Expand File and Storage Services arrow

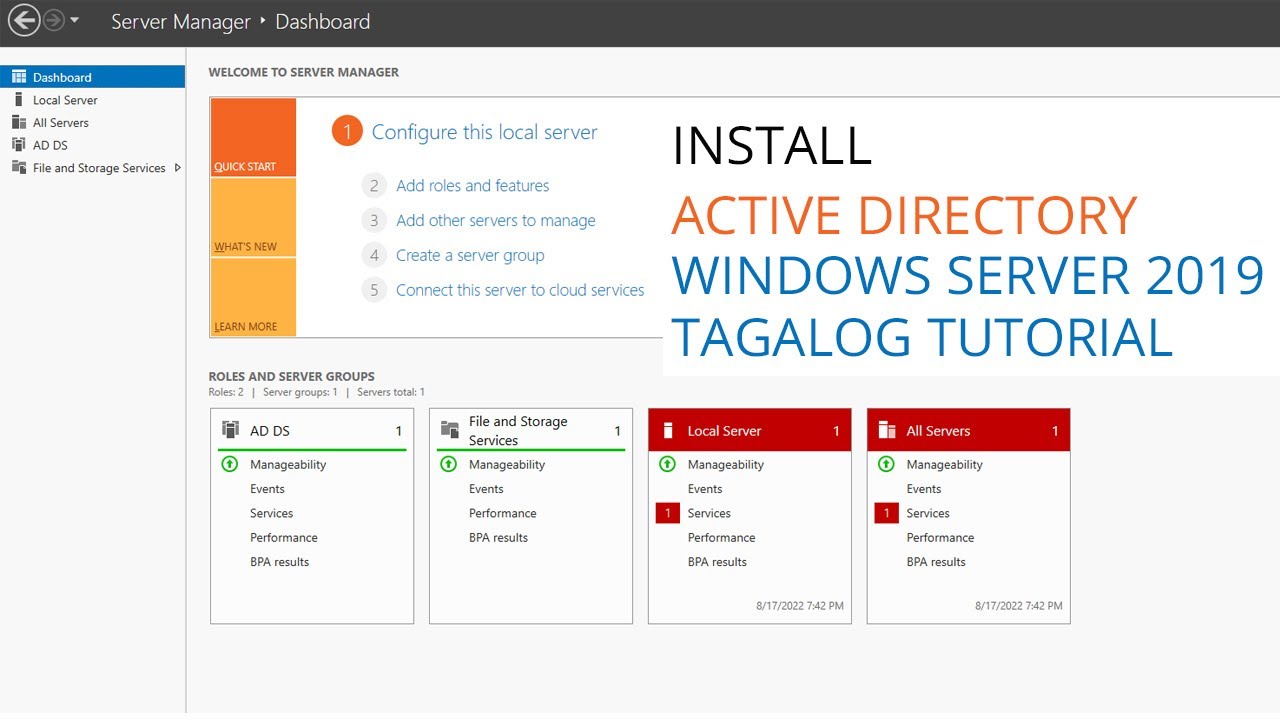tap(178, 168)
